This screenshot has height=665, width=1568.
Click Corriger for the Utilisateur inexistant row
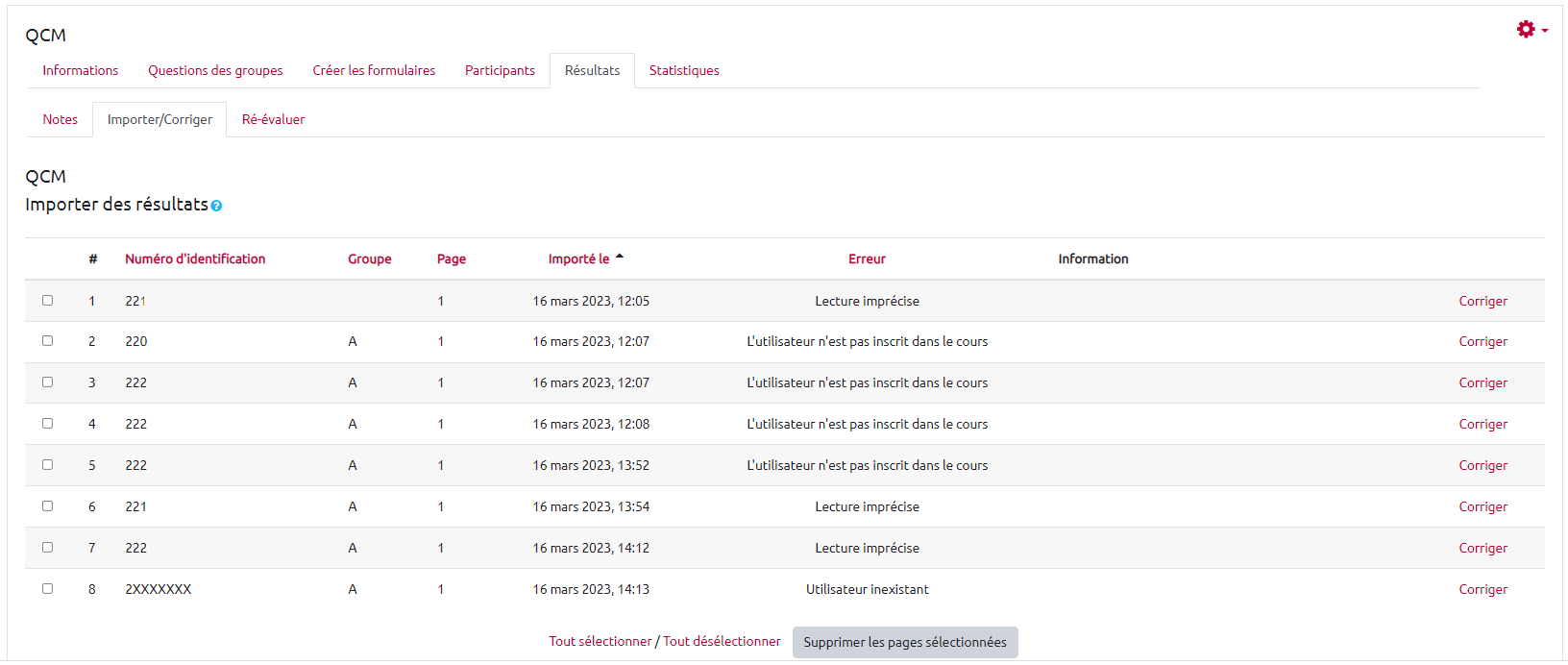coord(1482,589)
